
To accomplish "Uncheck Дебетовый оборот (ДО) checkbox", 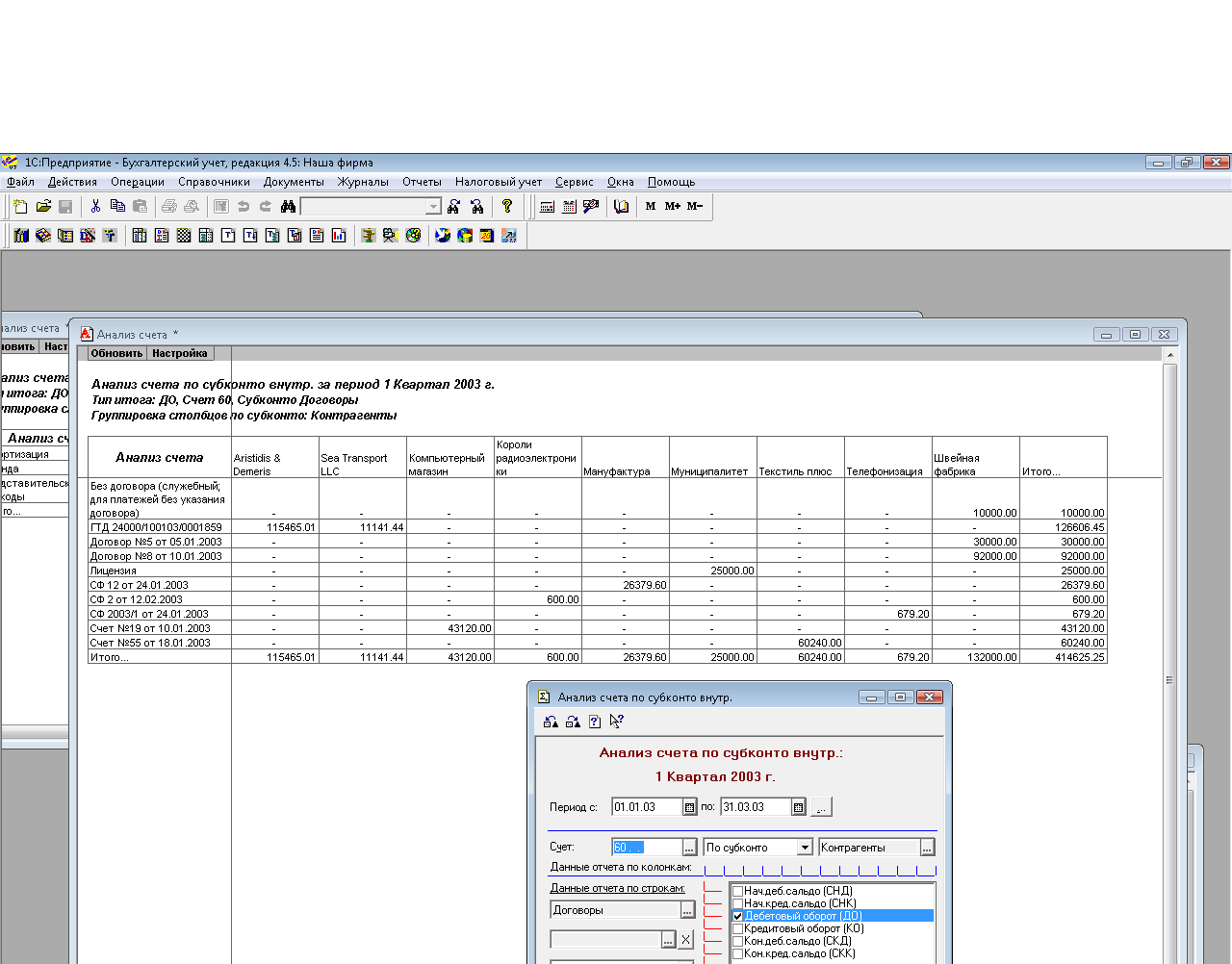I will (738, 916).
